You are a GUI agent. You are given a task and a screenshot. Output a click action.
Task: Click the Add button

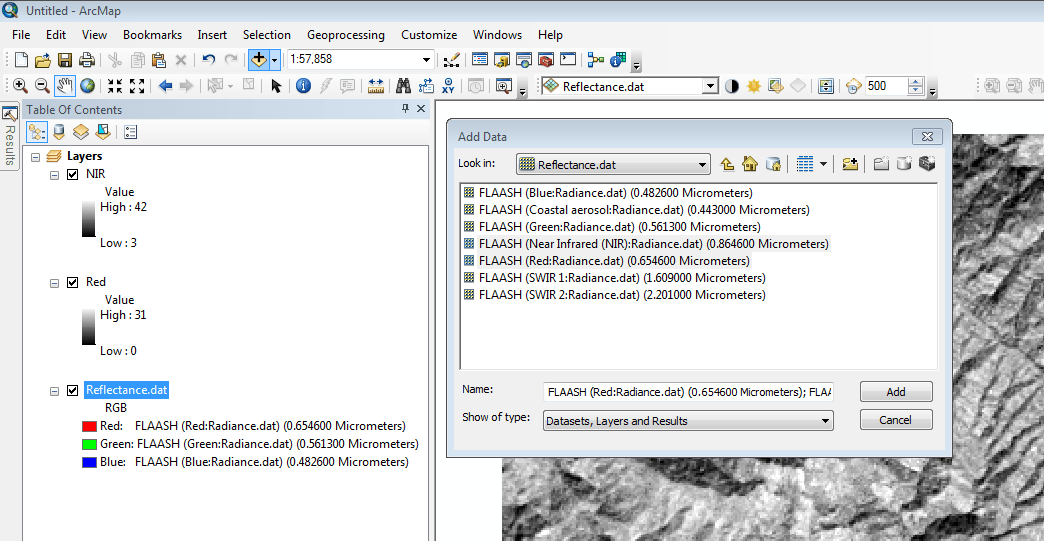pyautogui.click(x=896, y=392)
